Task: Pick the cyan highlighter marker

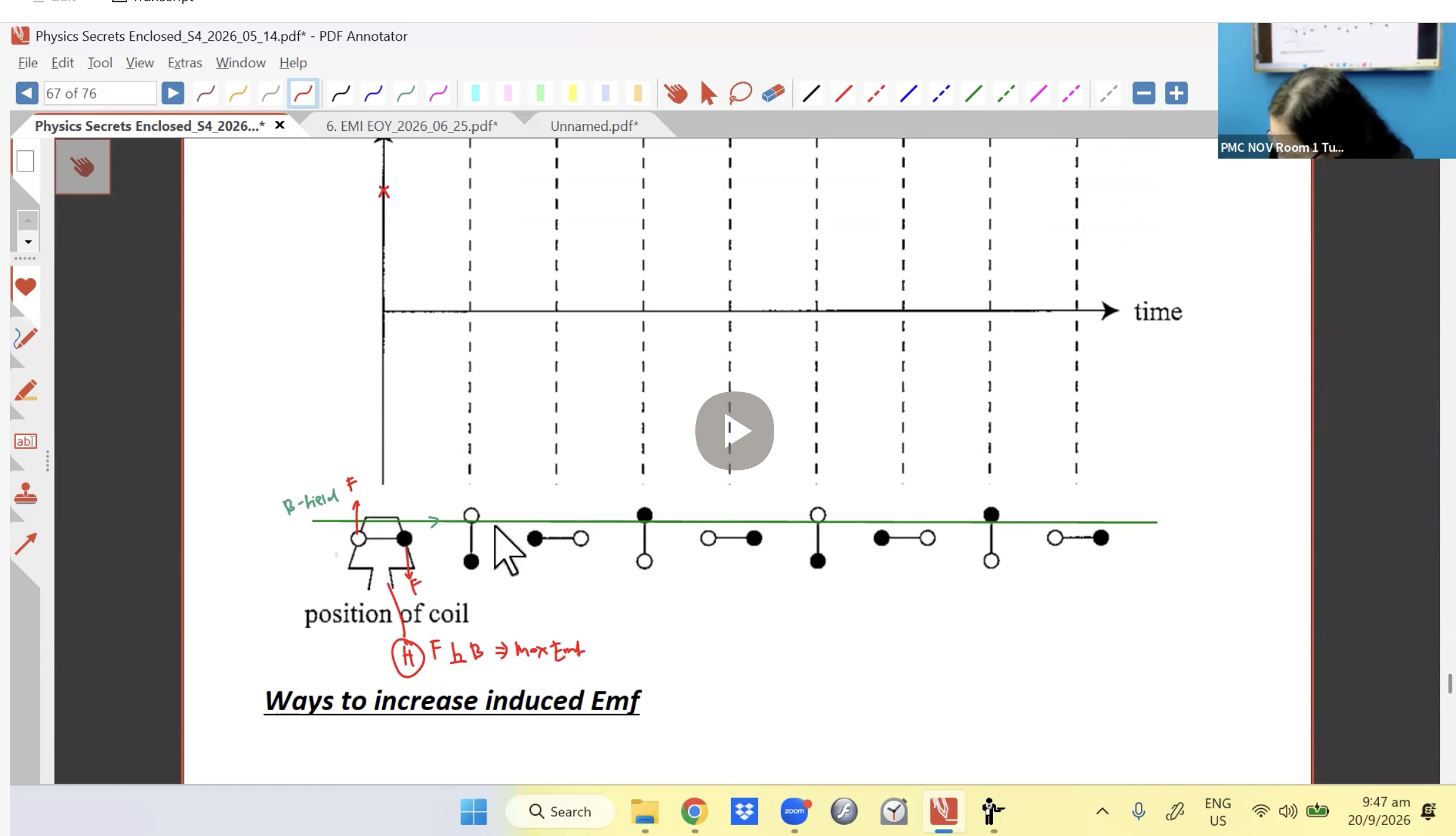Action: click(x=475, y=93)
